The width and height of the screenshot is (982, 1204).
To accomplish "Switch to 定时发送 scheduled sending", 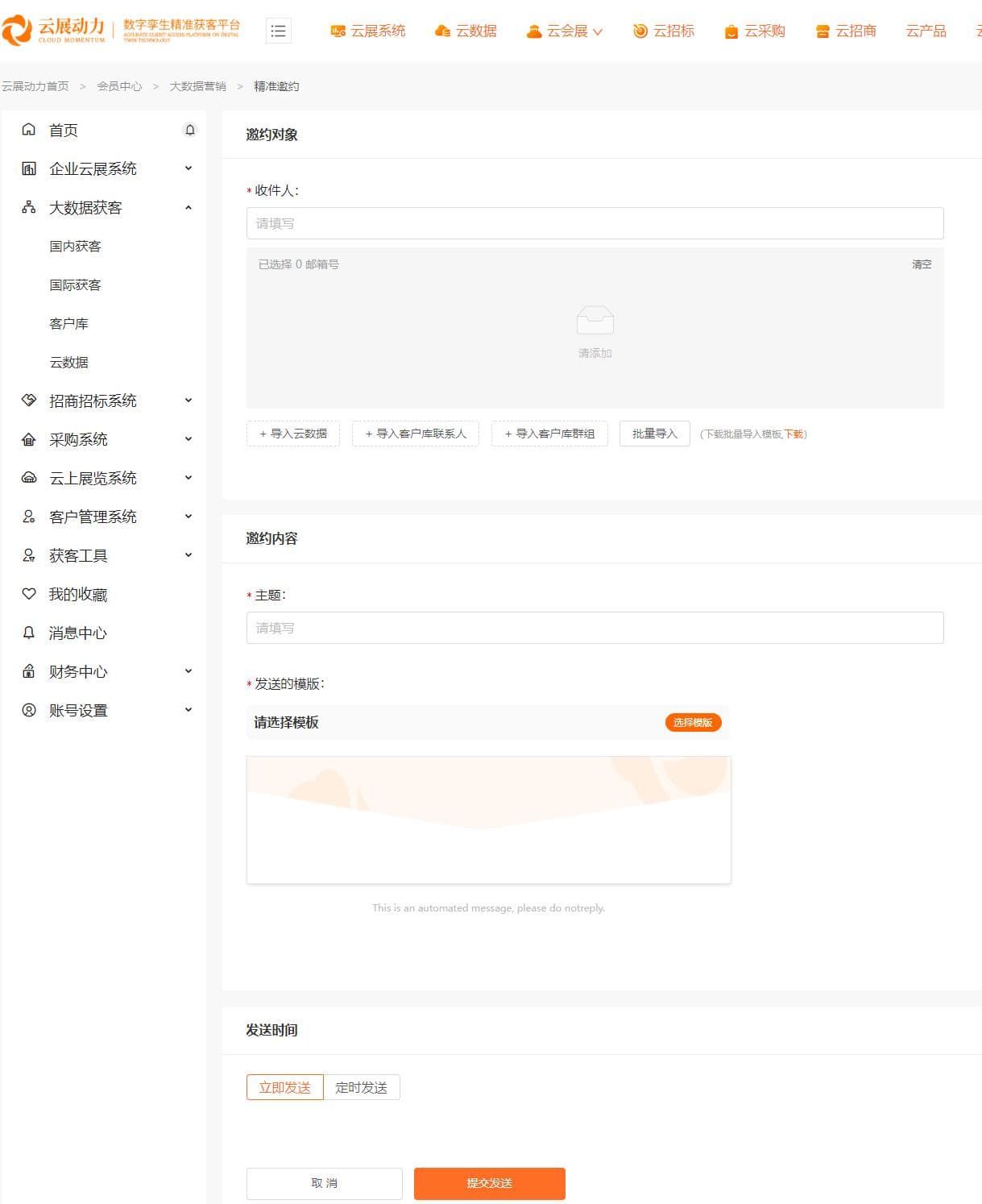I will tap(362, 1086).
